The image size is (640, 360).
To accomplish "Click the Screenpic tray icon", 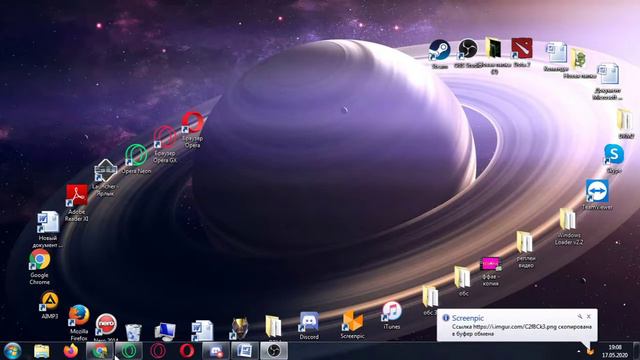I will coord(590,351).
